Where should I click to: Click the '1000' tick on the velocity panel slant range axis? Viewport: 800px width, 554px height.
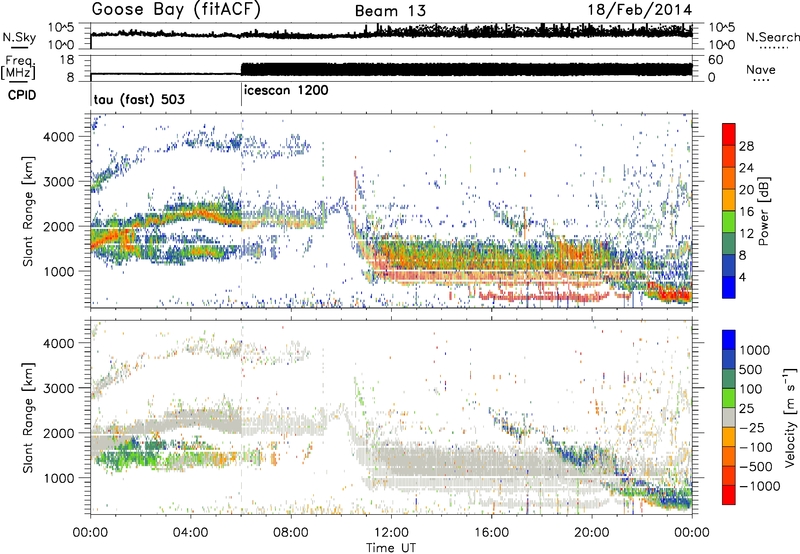pyautogui.click(x=59, y=478)
